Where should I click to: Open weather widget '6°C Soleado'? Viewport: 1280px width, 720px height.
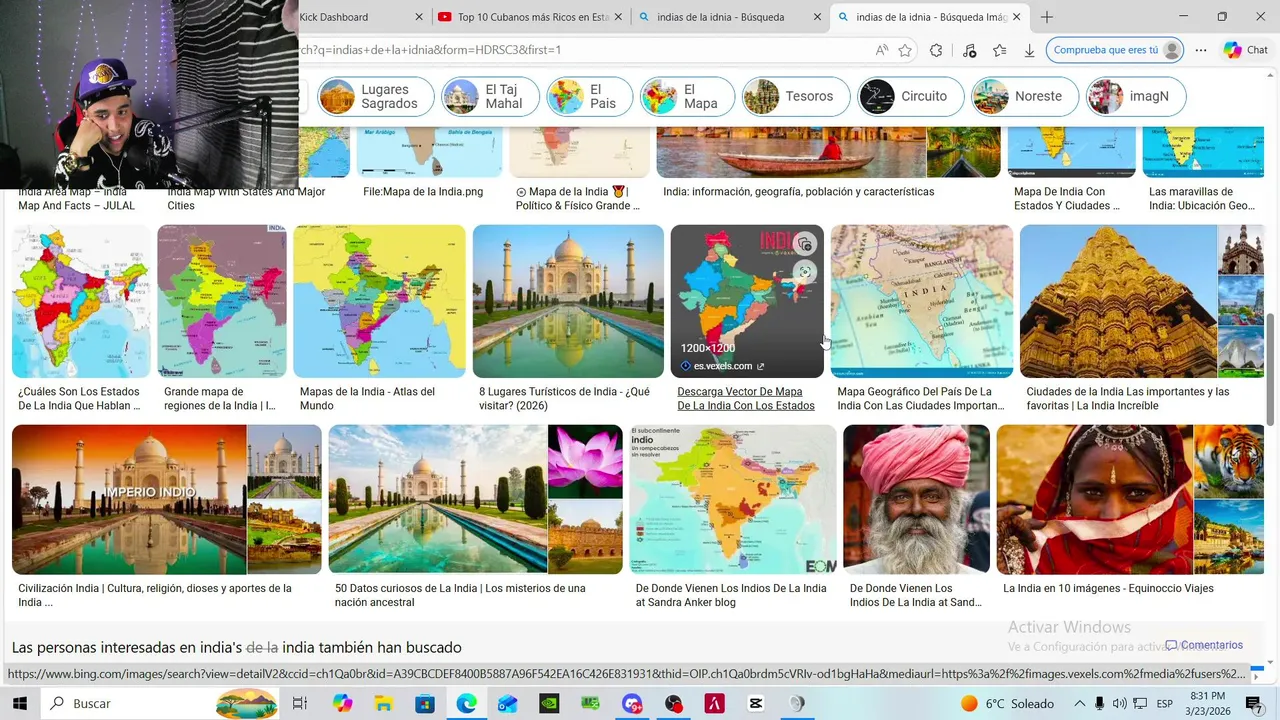click(1005, 703)
